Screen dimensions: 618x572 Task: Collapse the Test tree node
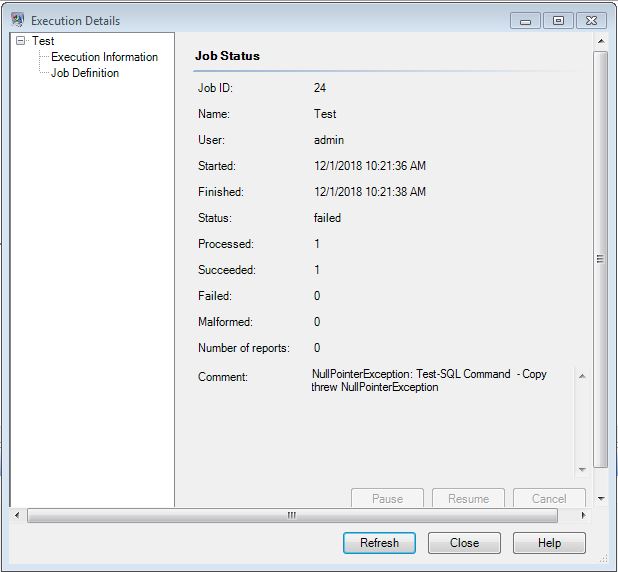tap(20, 41)
